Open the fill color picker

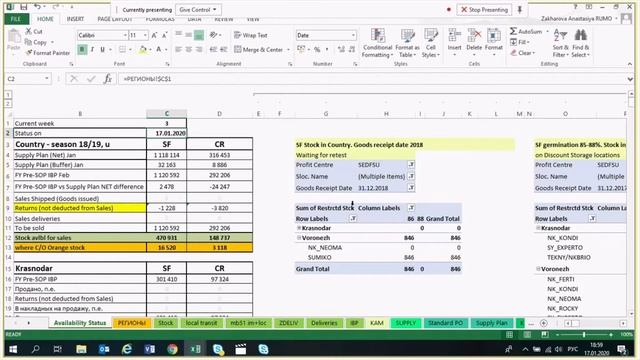pos(150,50)
